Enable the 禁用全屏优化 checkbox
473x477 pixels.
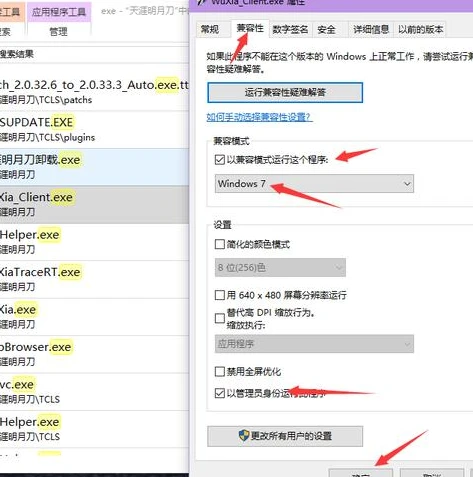point(220,371)
